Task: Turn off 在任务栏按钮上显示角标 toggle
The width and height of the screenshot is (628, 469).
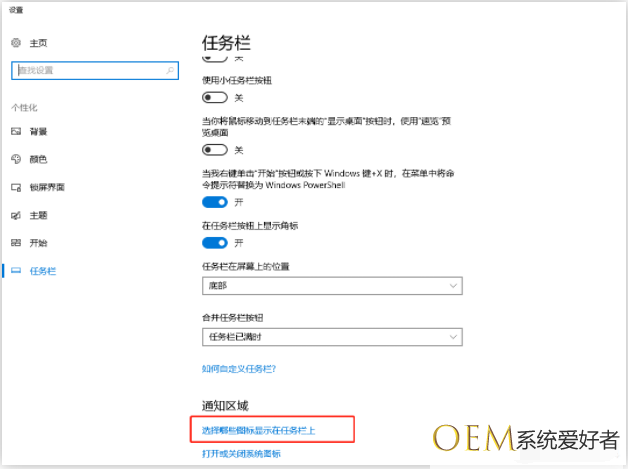Action: click(x=214, y=243)
